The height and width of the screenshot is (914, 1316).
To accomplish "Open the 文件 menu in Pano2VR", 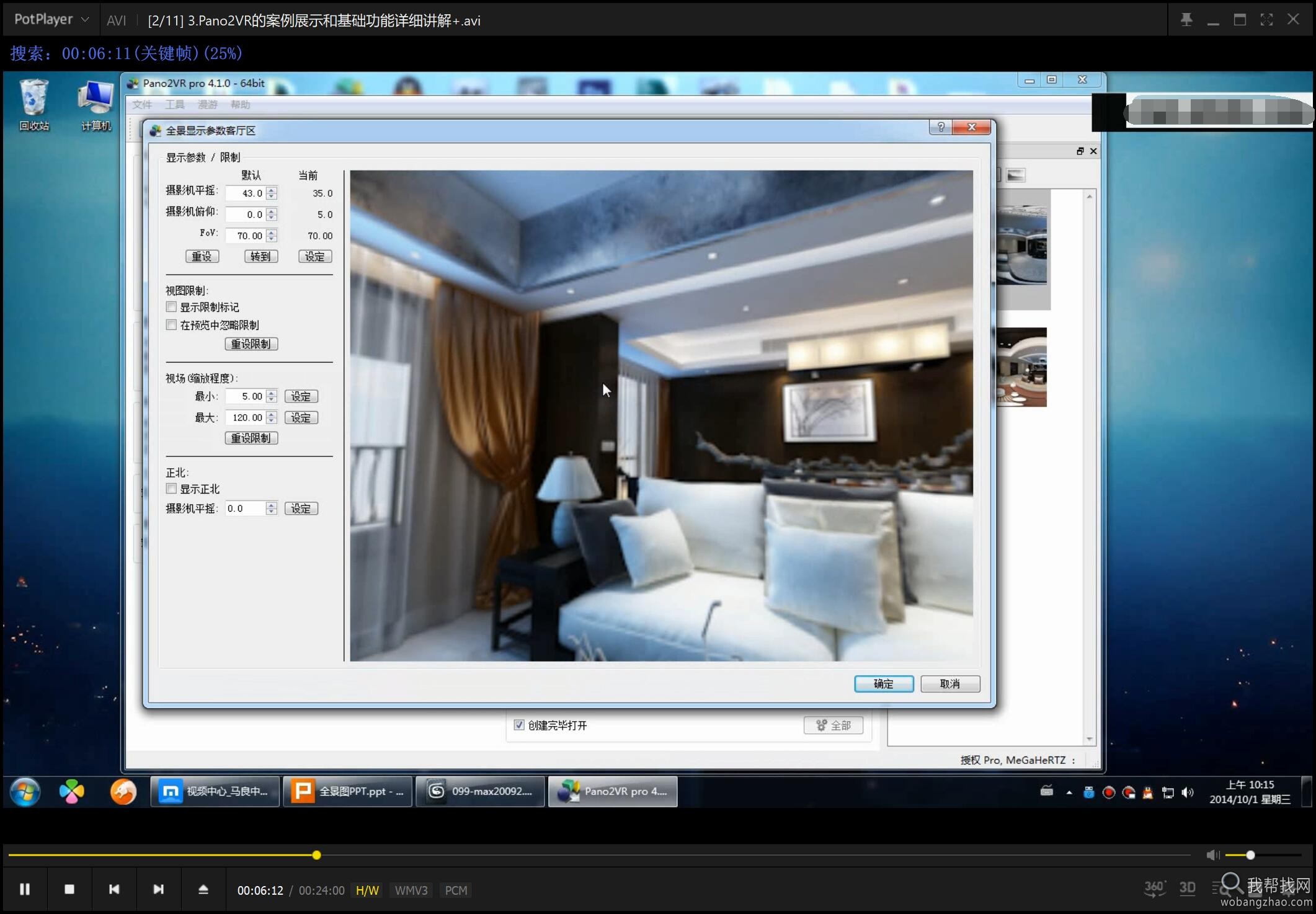I will pos(142,105).
